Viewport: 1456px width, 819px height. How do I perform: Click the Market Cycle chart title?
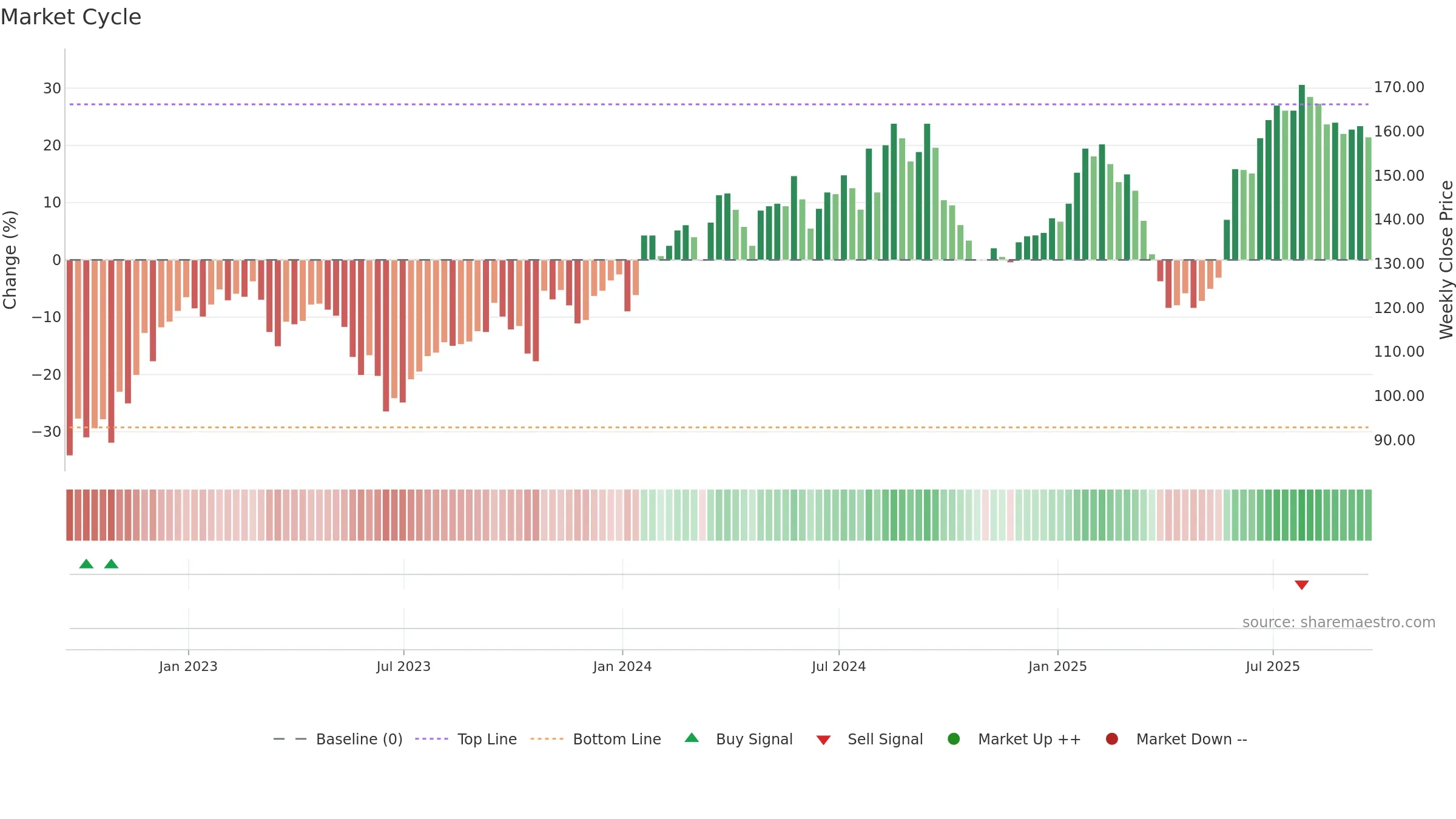tap(71, 17)
